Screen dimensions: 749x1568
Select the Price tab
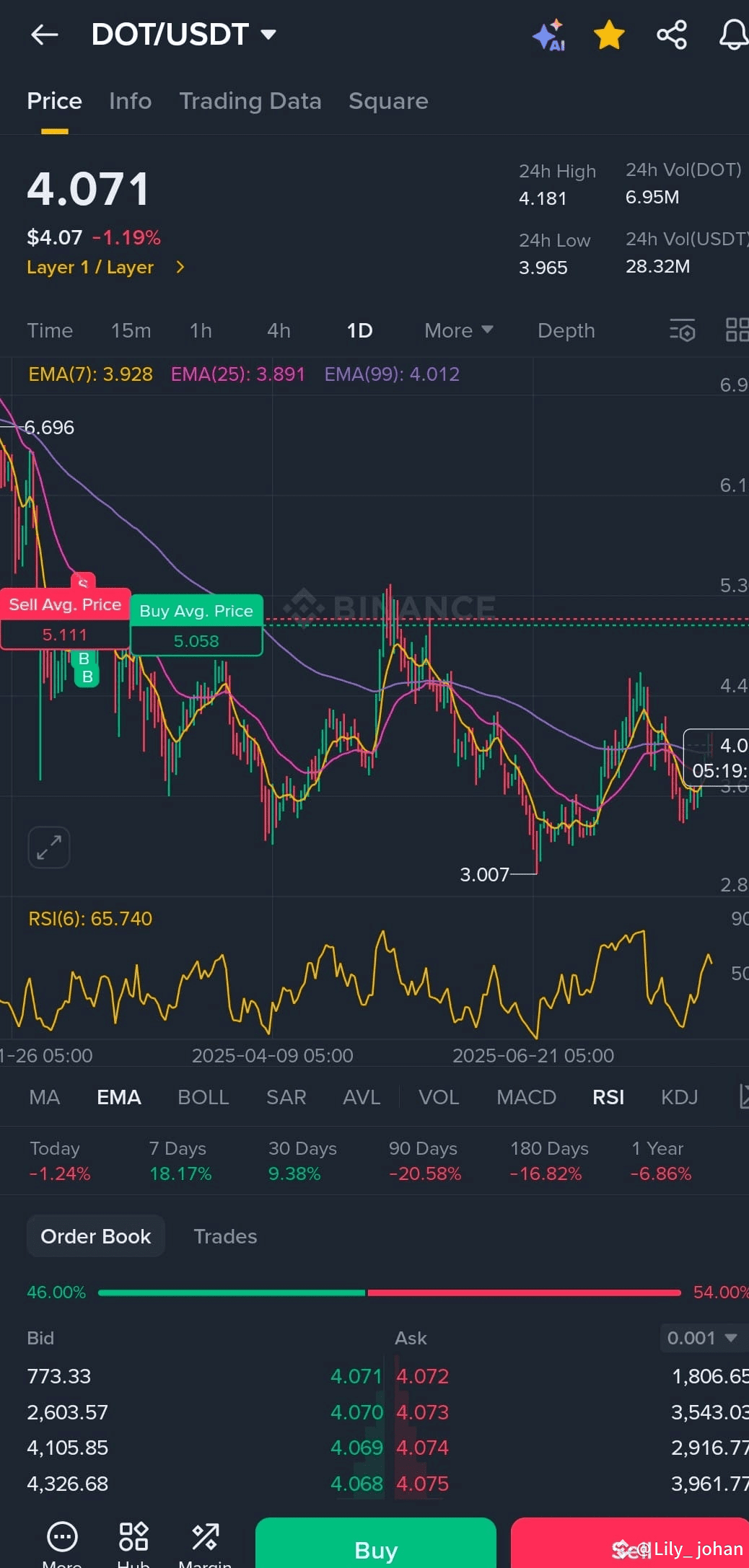(54, 101)
